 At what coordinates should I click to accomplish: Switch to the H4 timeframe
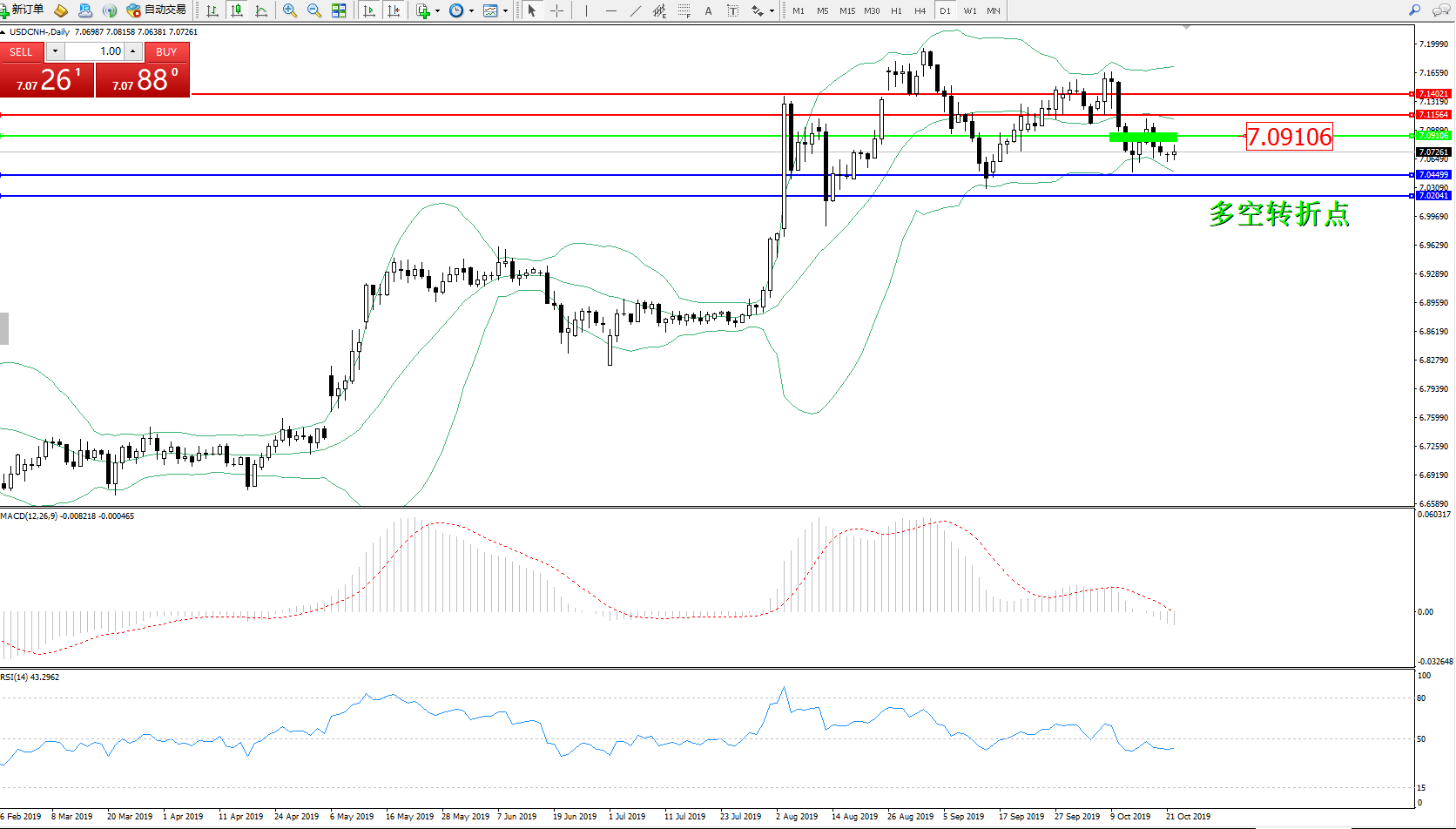pyautogui.click(x=920, y=10)
